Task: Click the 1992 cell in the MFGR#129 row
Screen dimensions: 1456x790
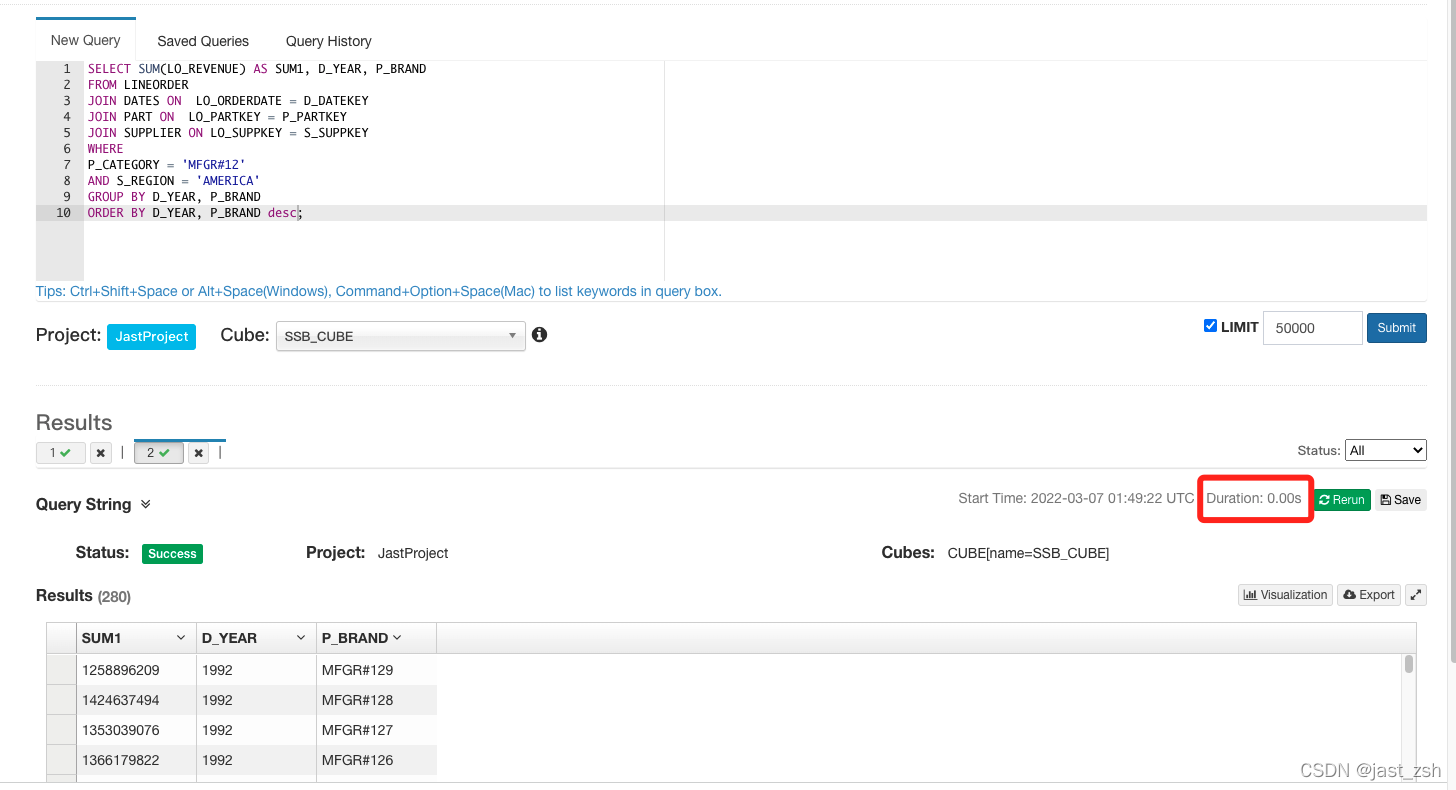Action: point(257,670)
